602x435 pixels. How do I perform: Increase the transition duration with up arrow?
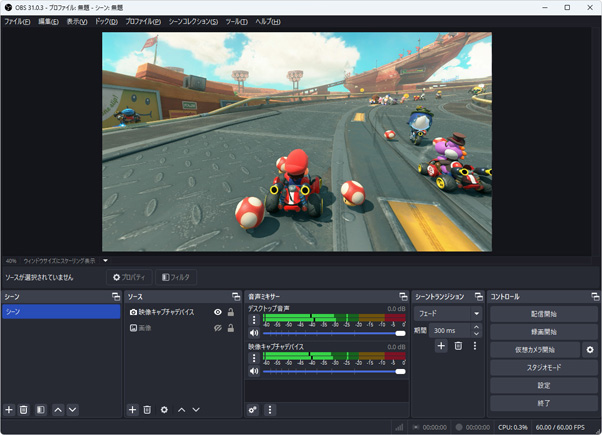coord(476,327)
